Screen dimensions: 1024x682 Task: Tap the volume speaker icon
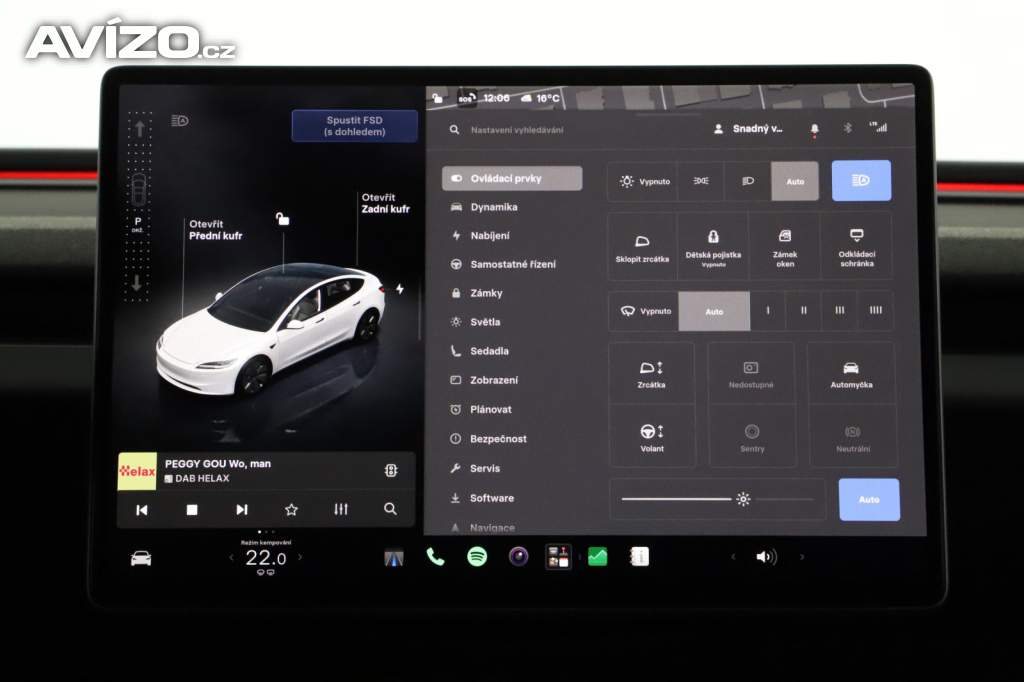click(x=766, y=557)
